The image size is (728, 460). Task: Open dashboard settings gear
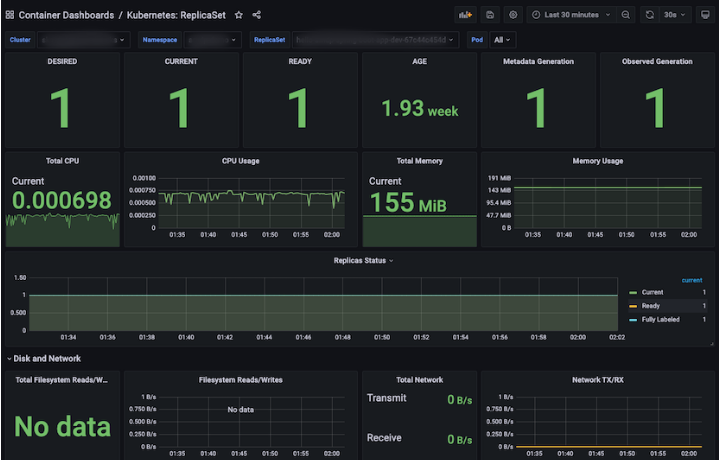click(x=513, y=15)
